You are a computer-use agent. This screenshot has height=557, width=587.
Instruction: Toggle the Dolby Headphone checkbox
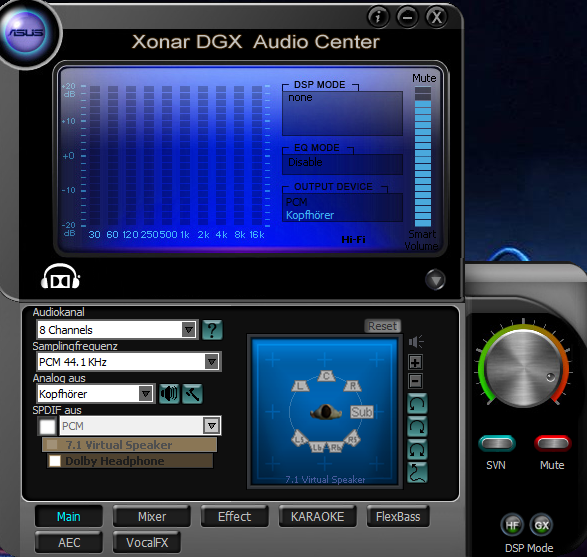(55, 461)
